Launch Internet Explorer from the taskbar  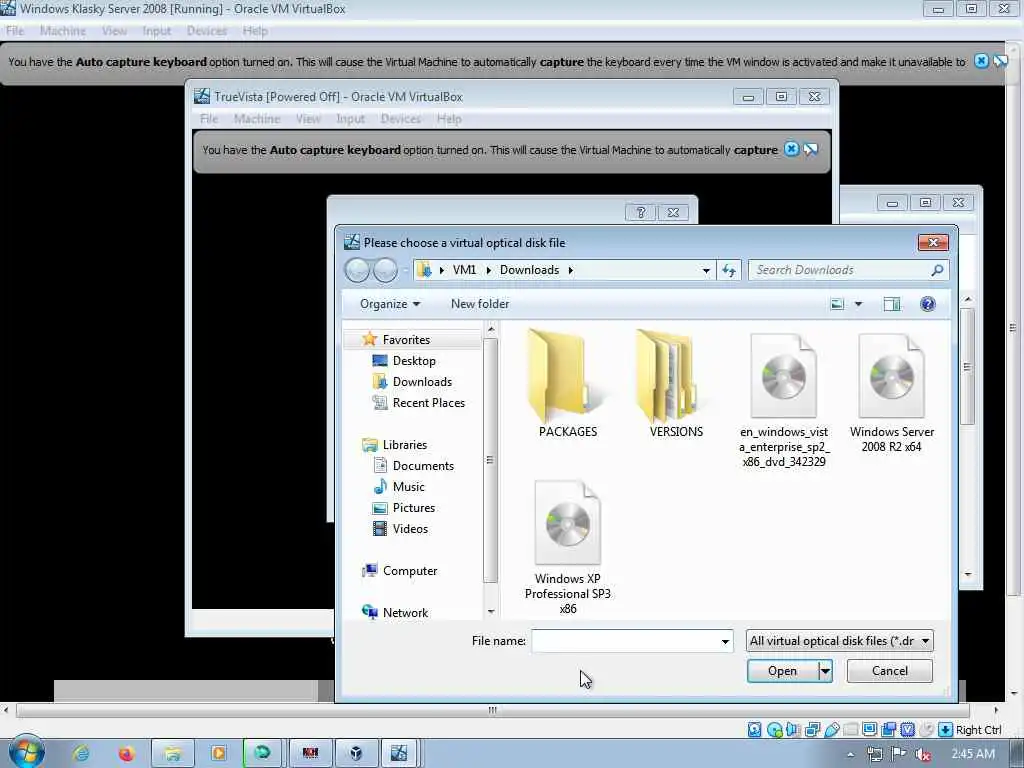[81, 753]
